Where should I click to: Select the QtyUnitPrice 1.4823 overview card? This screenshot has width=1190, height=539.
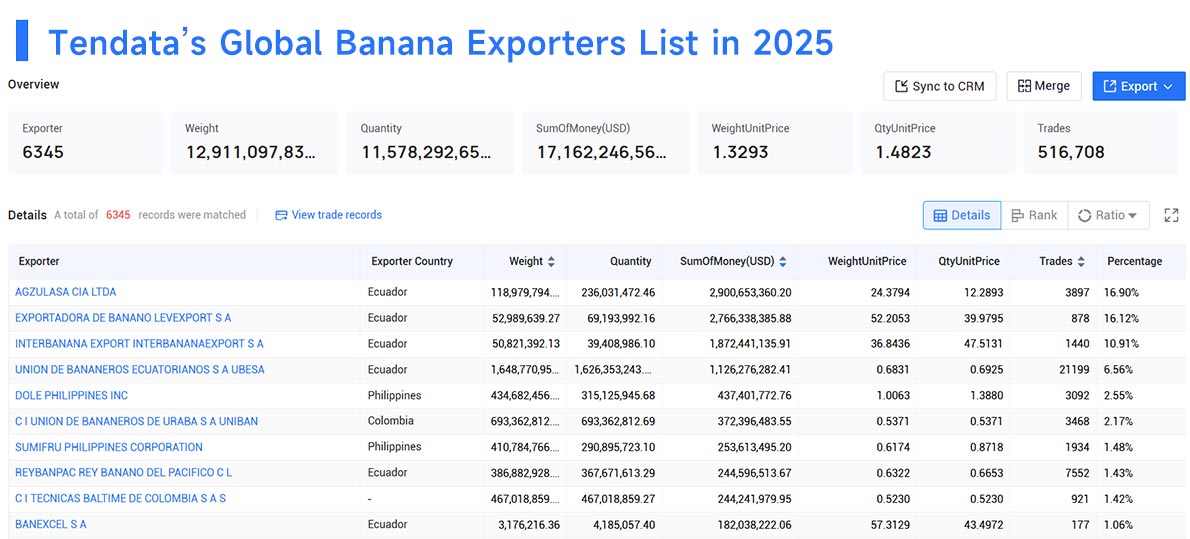click(940, 142)
